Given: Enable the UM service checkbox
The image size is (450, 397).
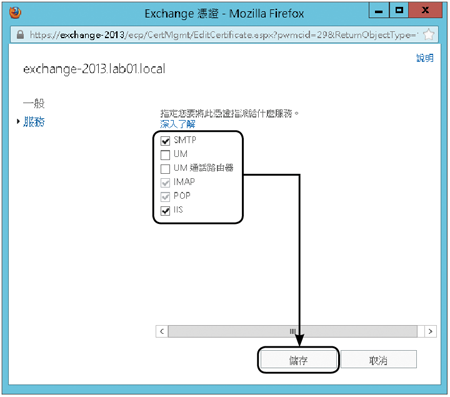Looking at the screenshot, I should (x=165, y=155).
